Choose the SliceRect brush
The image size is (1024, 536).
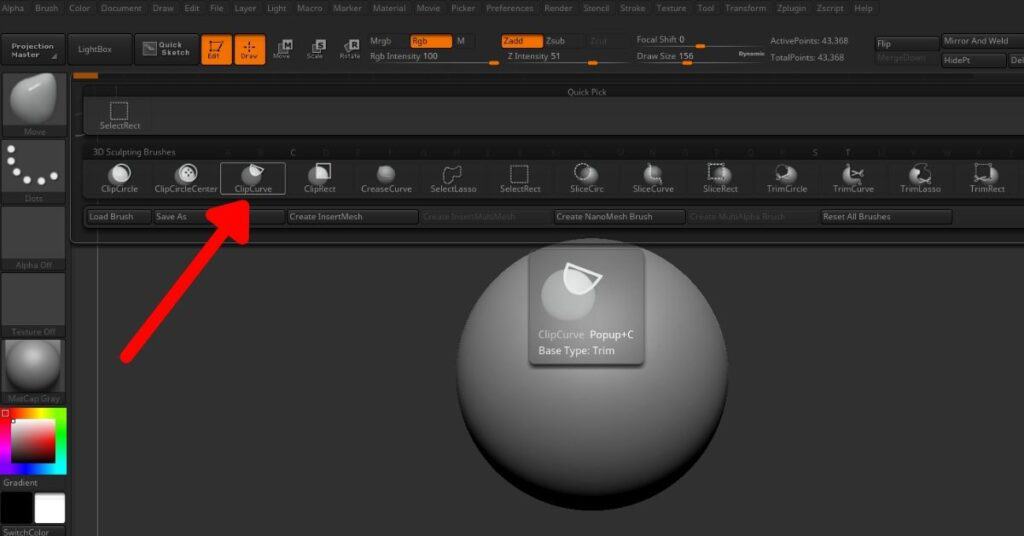coord(720,178)
